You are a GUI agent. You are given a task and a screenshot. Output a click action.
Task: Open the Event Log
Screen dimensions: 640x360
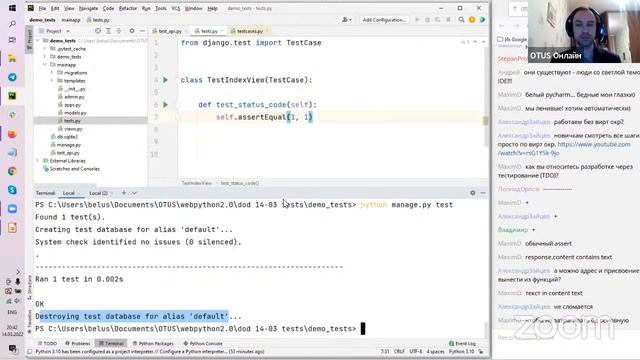[462, 343]
